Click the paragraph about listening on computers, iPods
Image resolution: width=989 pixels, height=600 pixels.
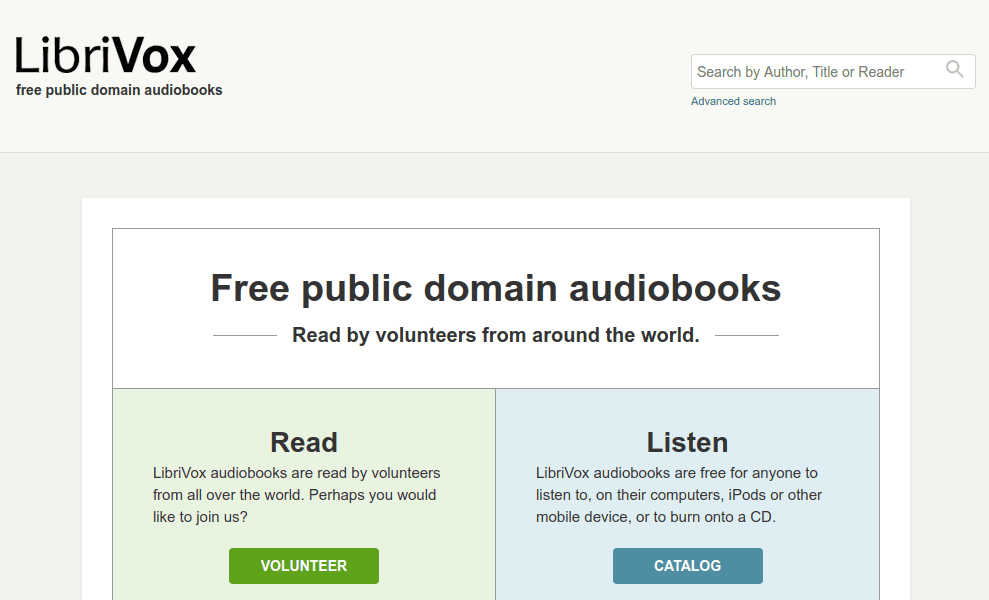[679, 495]
